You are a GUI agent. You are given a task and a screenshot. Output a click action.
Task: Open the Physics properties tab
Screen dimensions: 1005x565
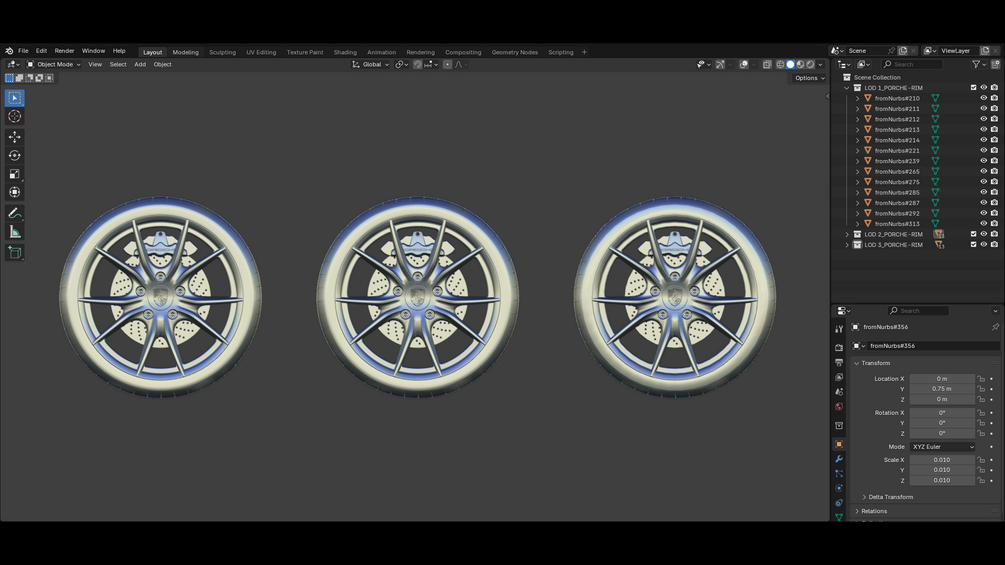click(839, 488)
